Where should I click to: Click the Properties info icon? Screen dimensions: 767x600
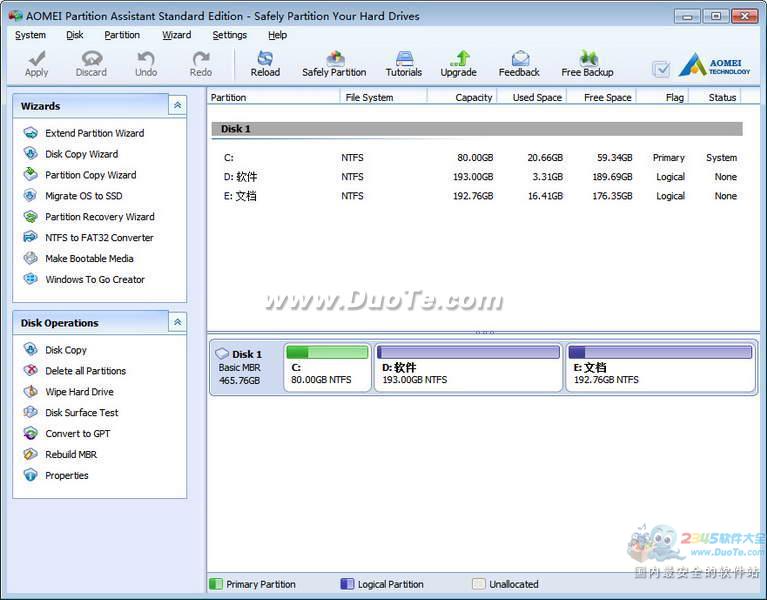click(x=30, y=475)
